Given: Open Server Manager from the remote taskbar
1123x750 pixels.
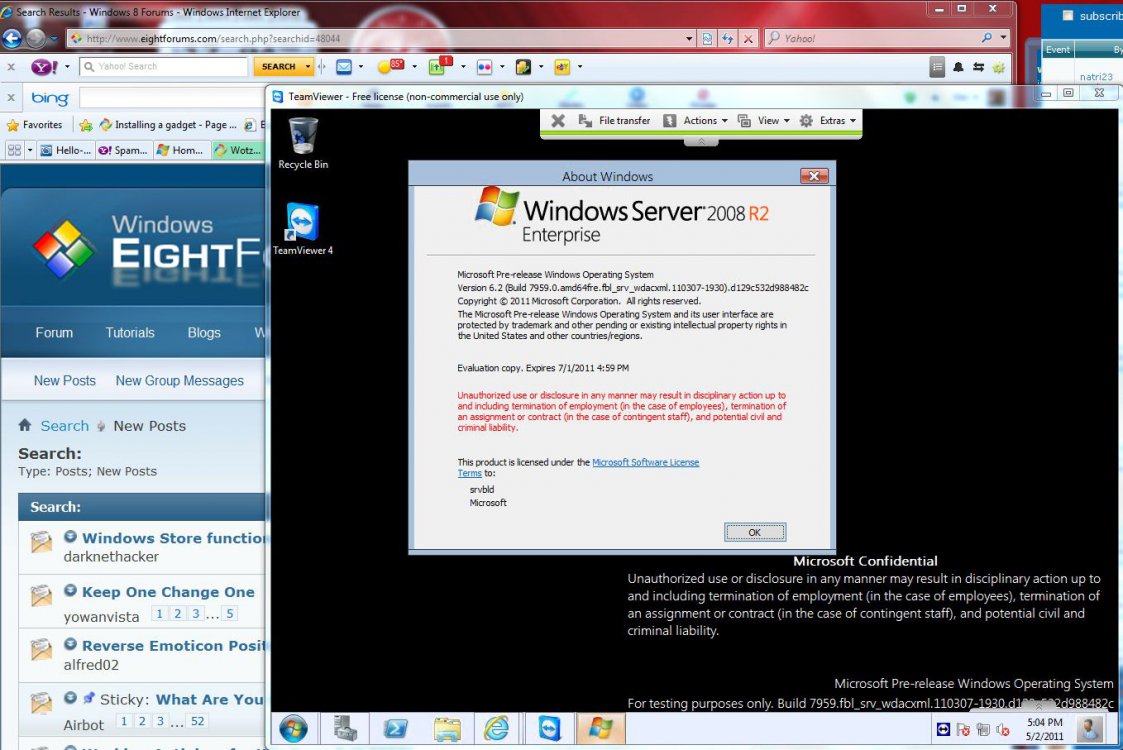Looking at the screenshot, I should 345,729.
